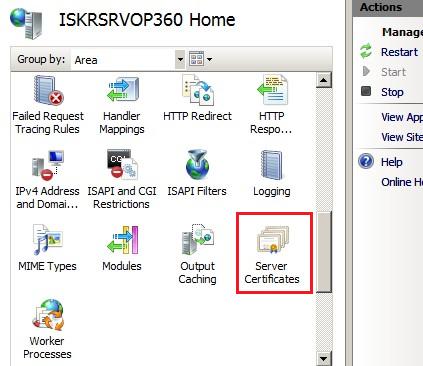Open ISAPI Filters feature

197,174
